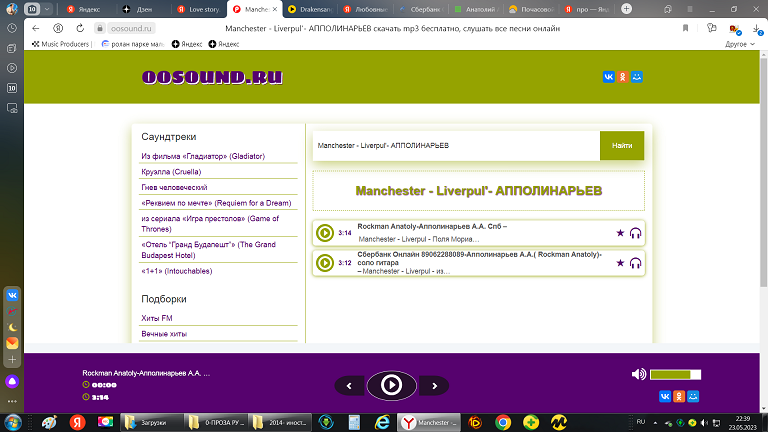Viewport: 768px width, 432px height.
Task: Switch input language via RU indicator
Action: (x=641, y=422)
